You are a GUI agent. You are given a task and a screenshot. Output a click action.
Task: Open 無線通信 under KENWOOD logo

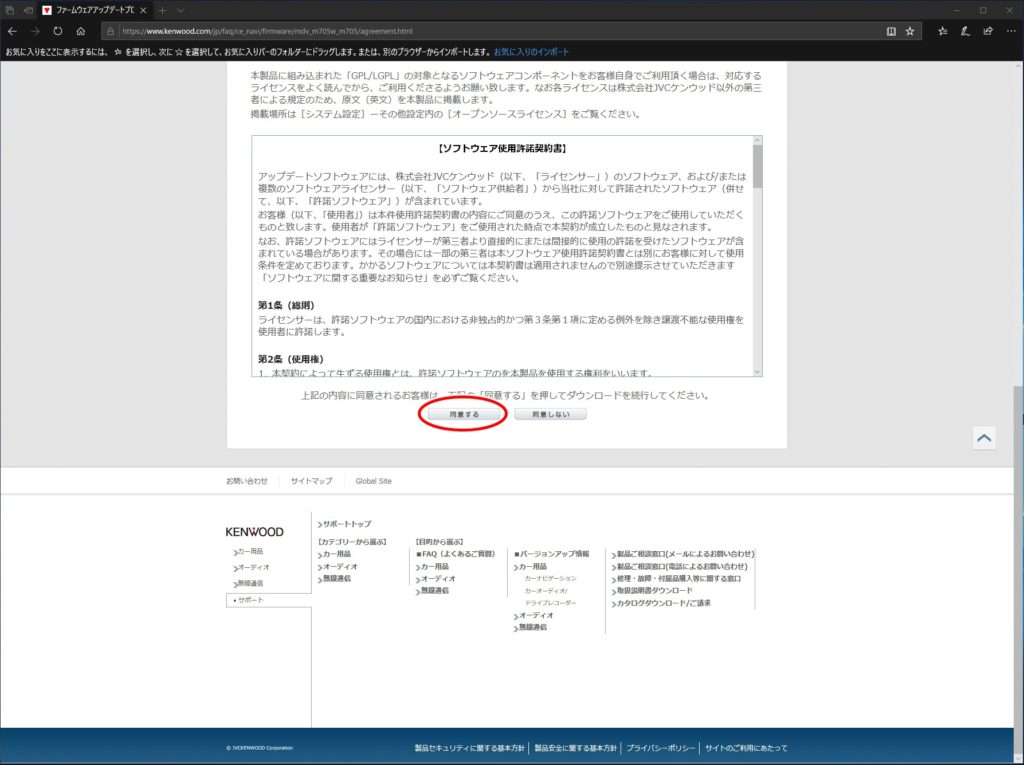pos(249,583)
